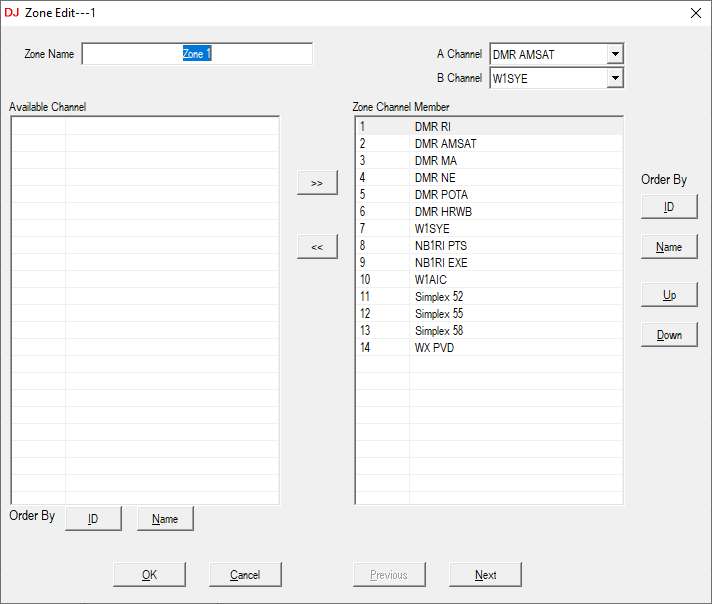Select the Simplex 55 channel row
Screen dimensions: 712x604
pos(439,314)
